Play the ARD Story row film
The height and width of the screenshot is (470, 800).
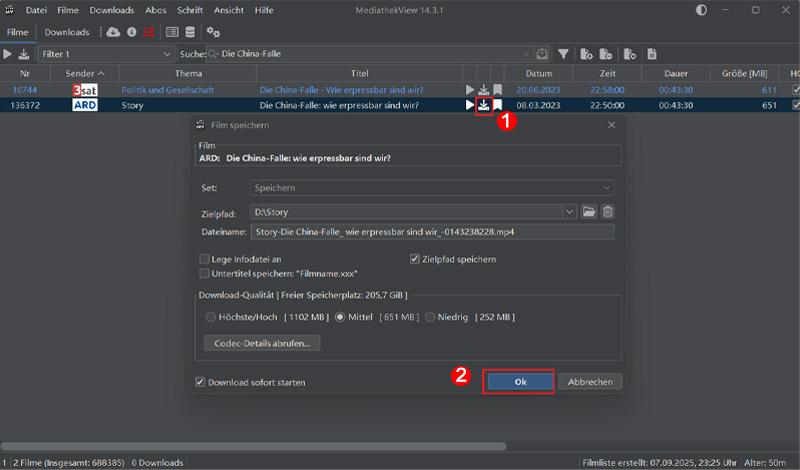[469, 105]
